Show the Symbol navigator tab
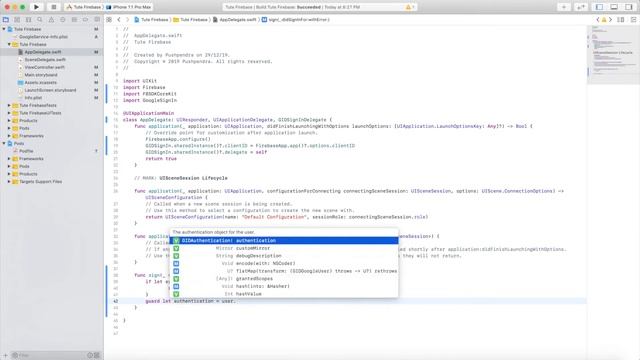The image size is (640, 360). (x=29, y=20)
